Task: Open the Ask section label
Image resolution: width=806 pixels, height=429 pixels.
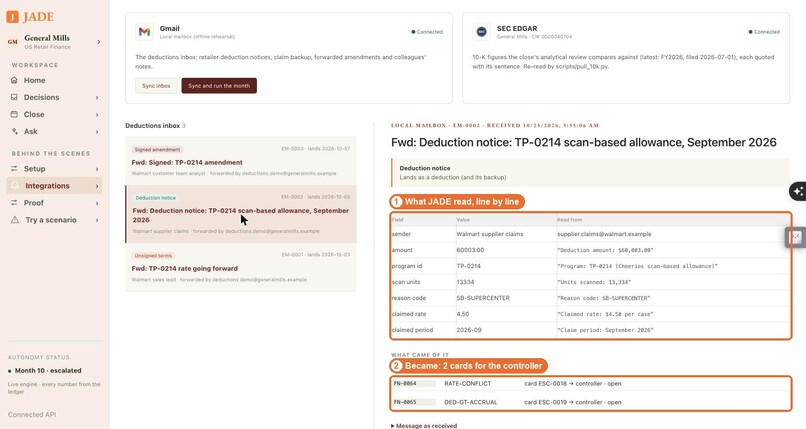Action: click(x=31, y=131)
